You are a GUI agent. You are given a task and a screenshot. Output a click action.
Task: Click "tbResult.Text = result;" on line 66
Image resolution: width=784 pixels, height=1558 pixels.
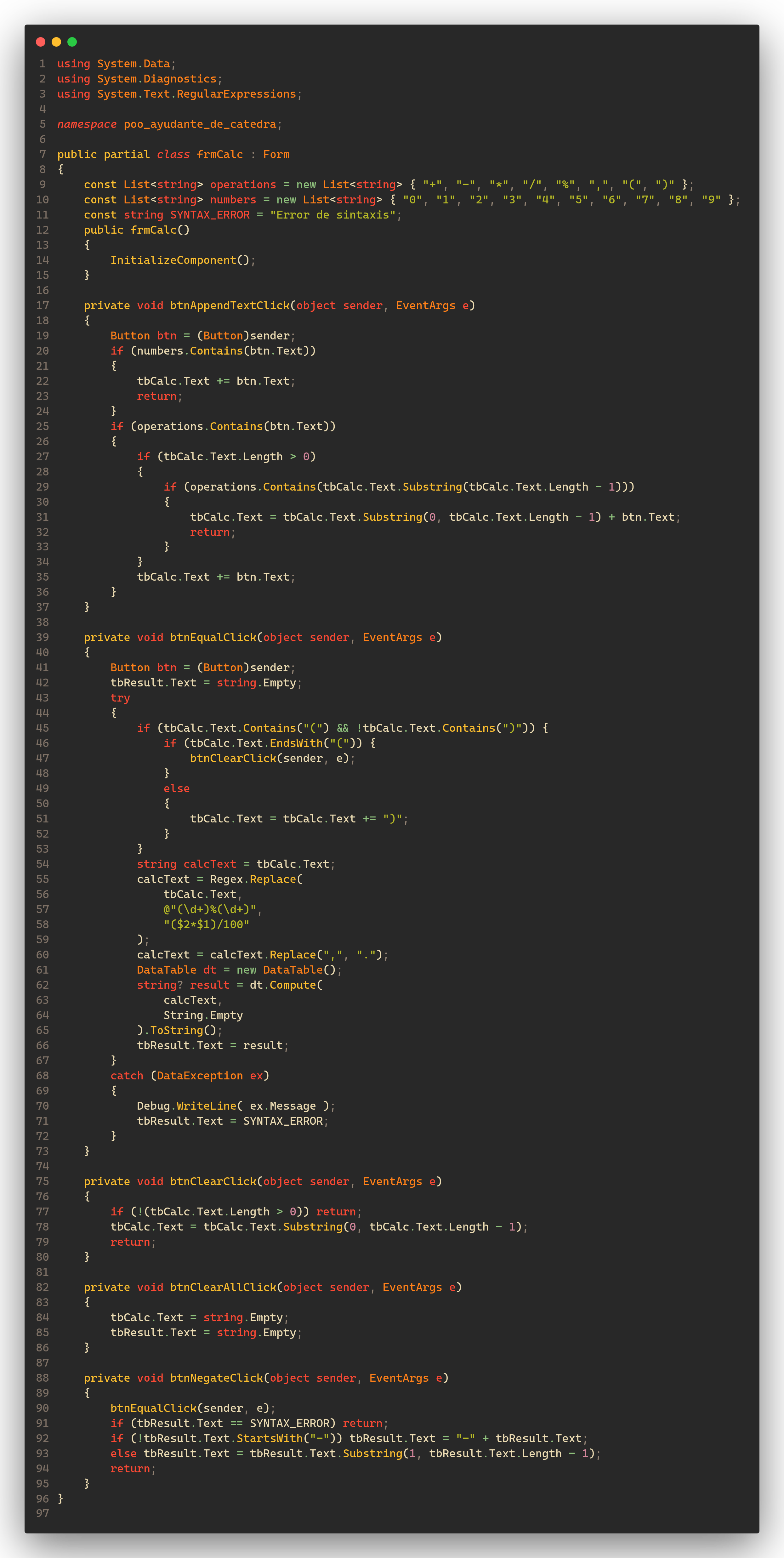pyautogui.click(x=213, y=1046)
